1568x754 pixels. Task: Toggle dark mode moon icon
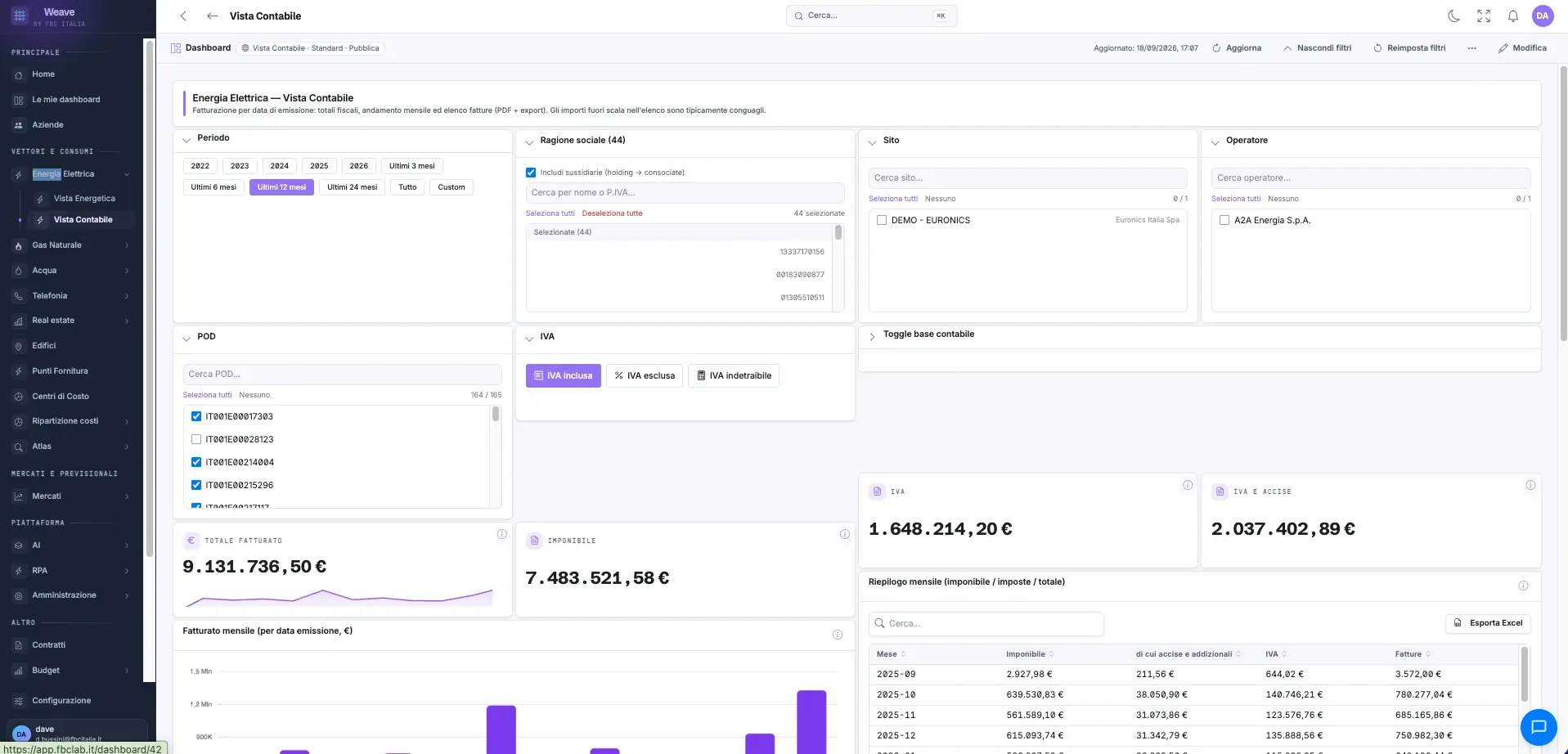(1454, 16)
